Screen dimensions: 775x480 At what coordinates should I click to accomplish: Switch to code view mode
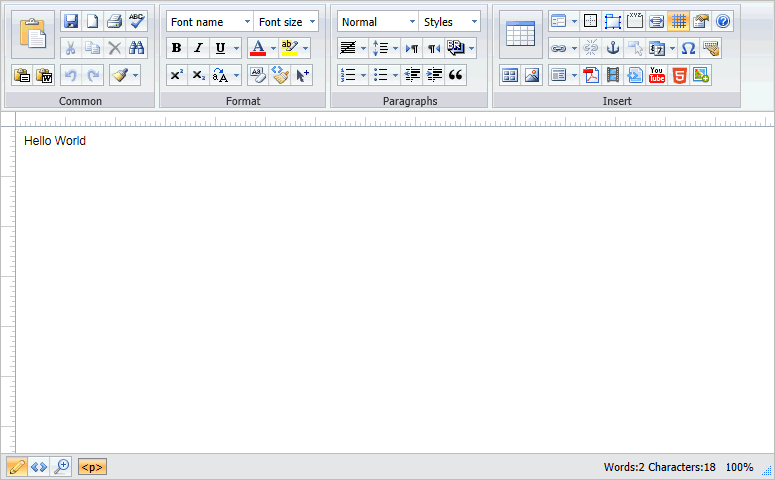tap(39, 467)
